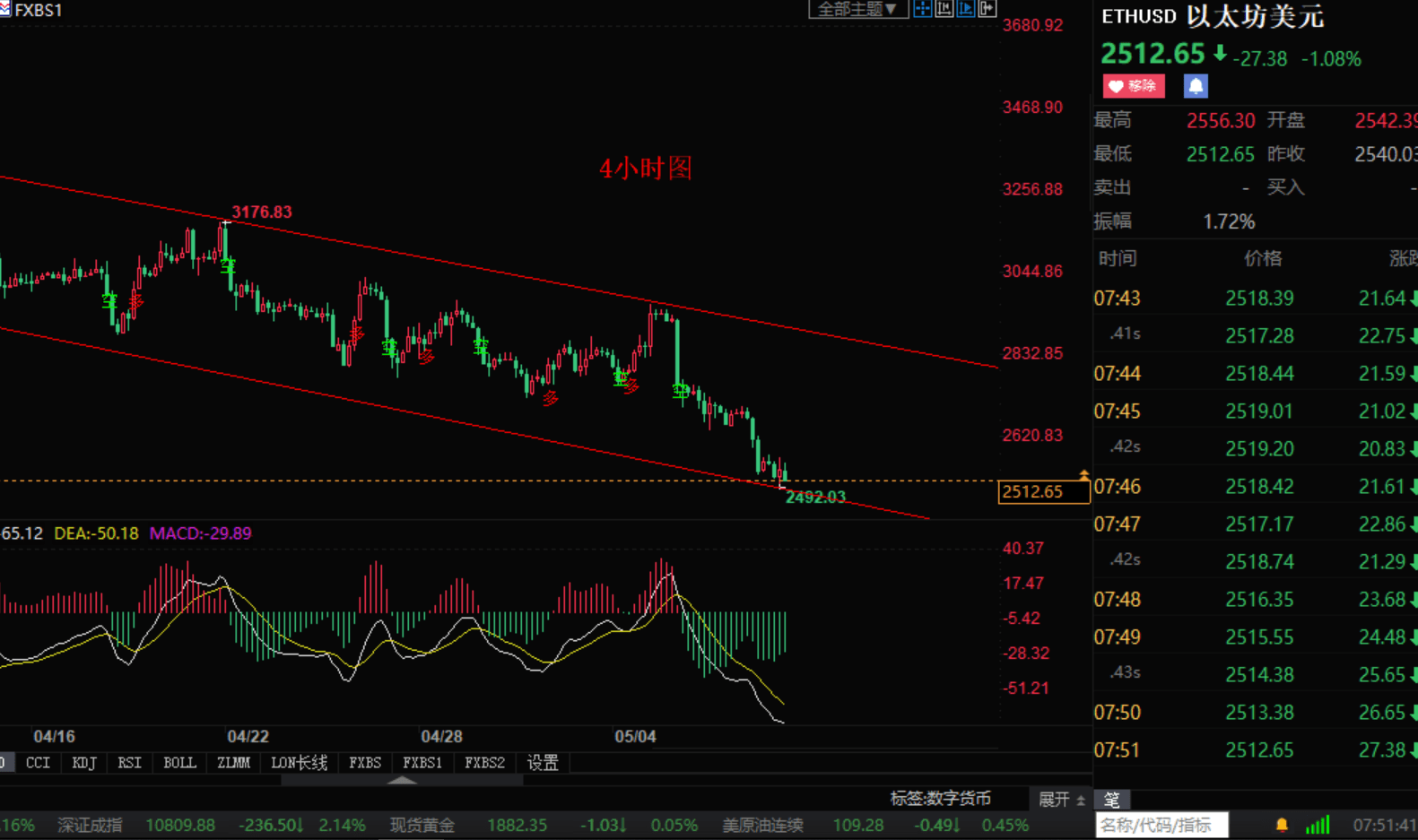Image resolution: width=1418 pixels, height=840 pixels.
Task: Click the panel expand-right arrow icon
Action: click(987, 9)
